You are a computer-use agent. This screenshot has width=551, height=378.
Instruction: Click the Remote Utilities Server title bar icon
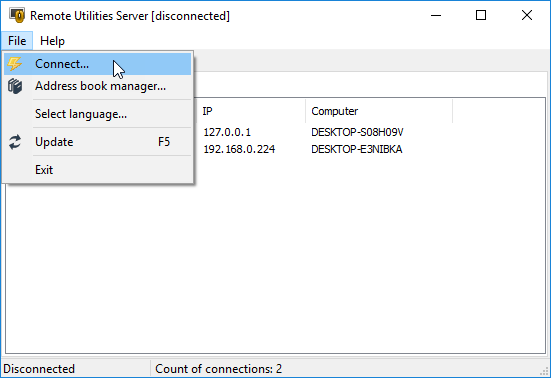(17, 15)
